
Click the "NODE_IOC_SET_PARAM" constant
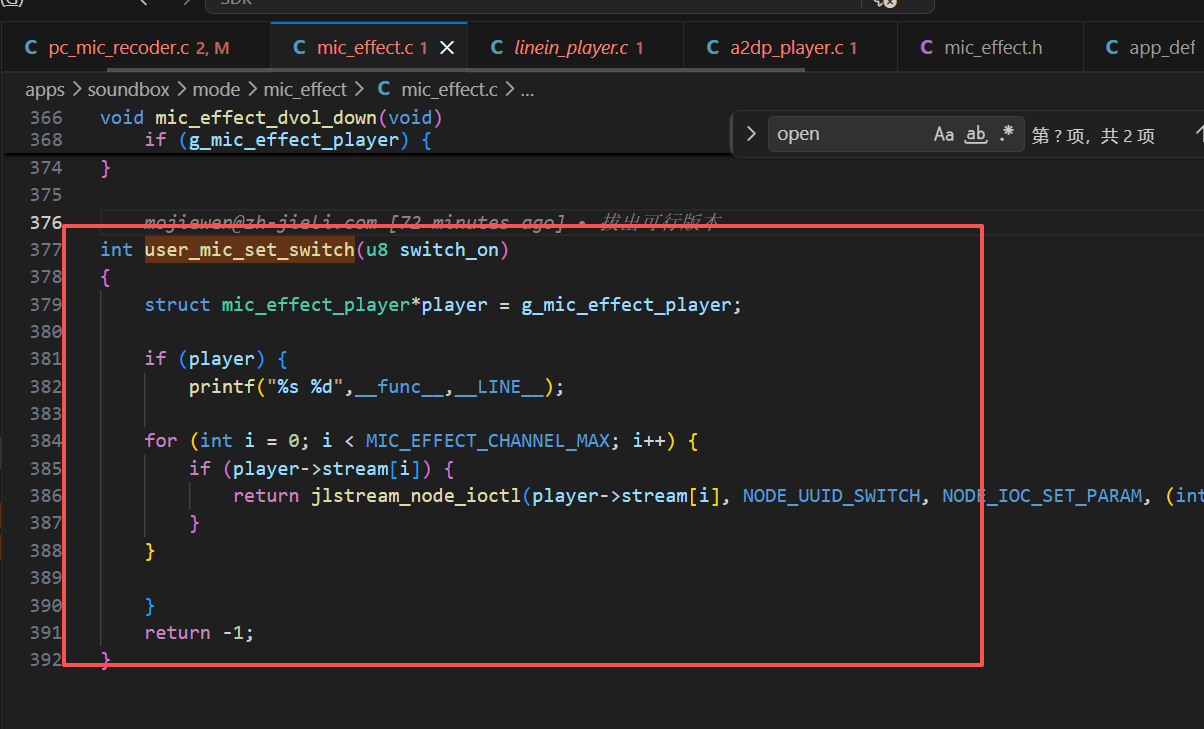click(1042, 496)
